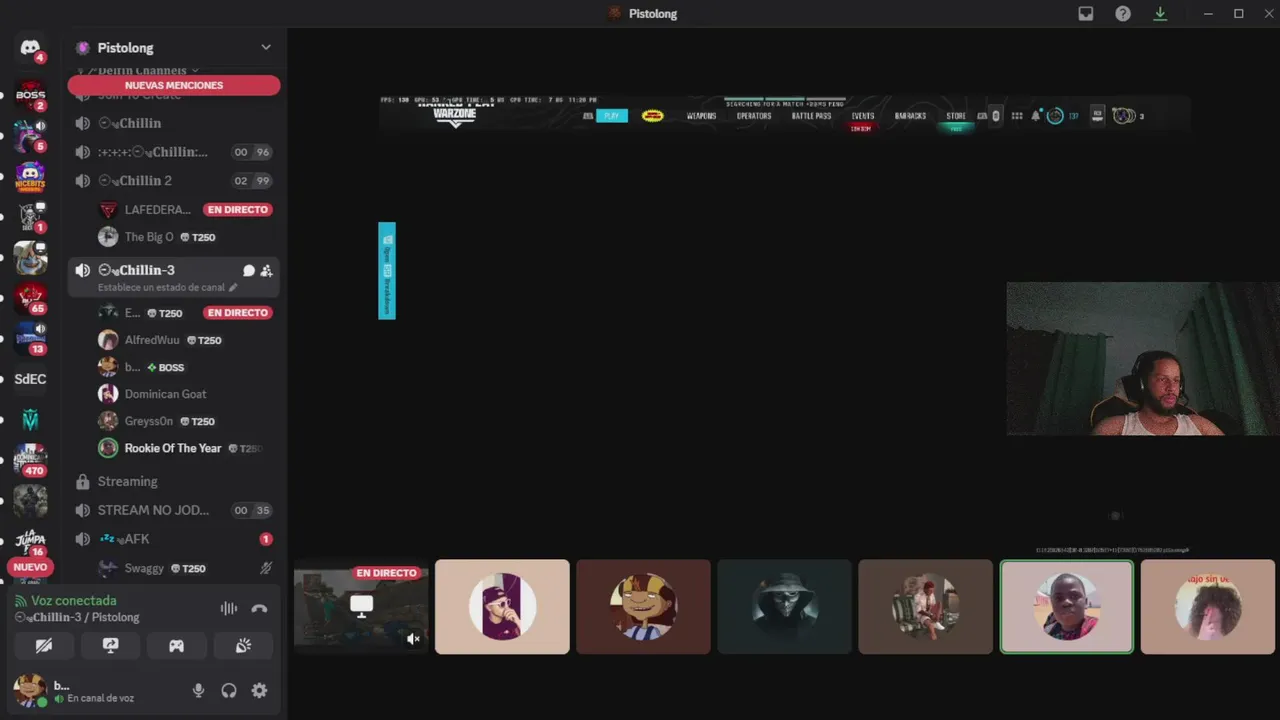Unmute the live stream thumbnail
This screenshot has height=720, width=1280.
pos(414,638)
